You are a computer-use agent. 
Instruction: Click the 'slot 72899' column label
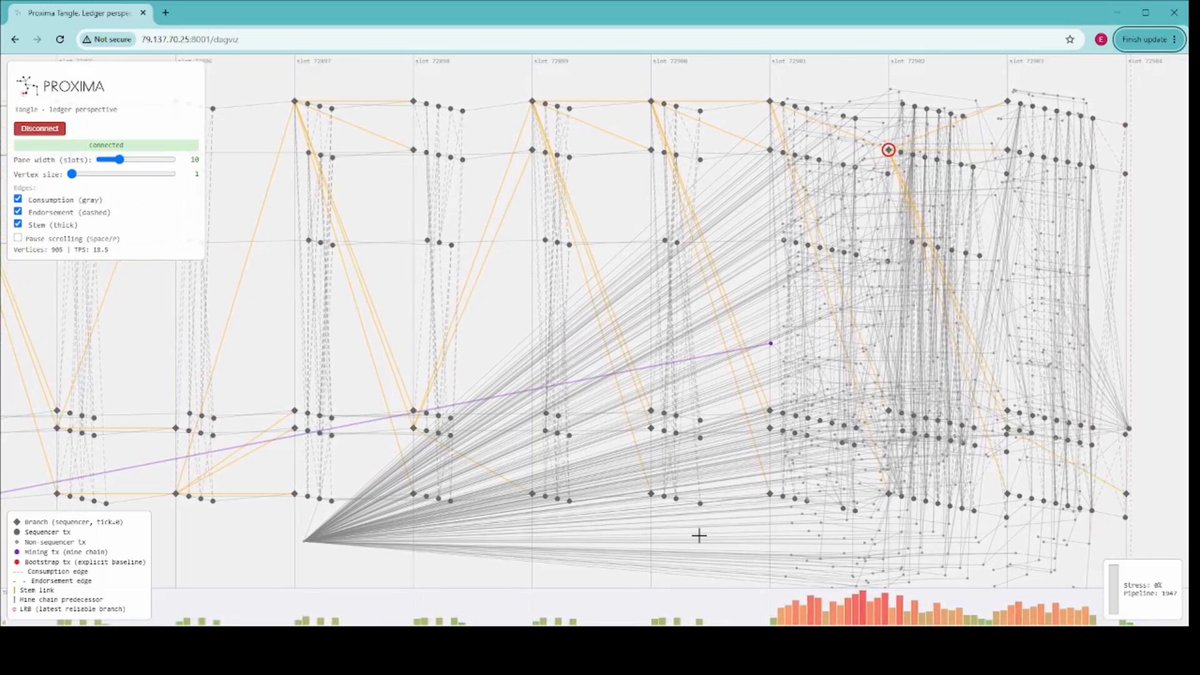tap(551, 61)
